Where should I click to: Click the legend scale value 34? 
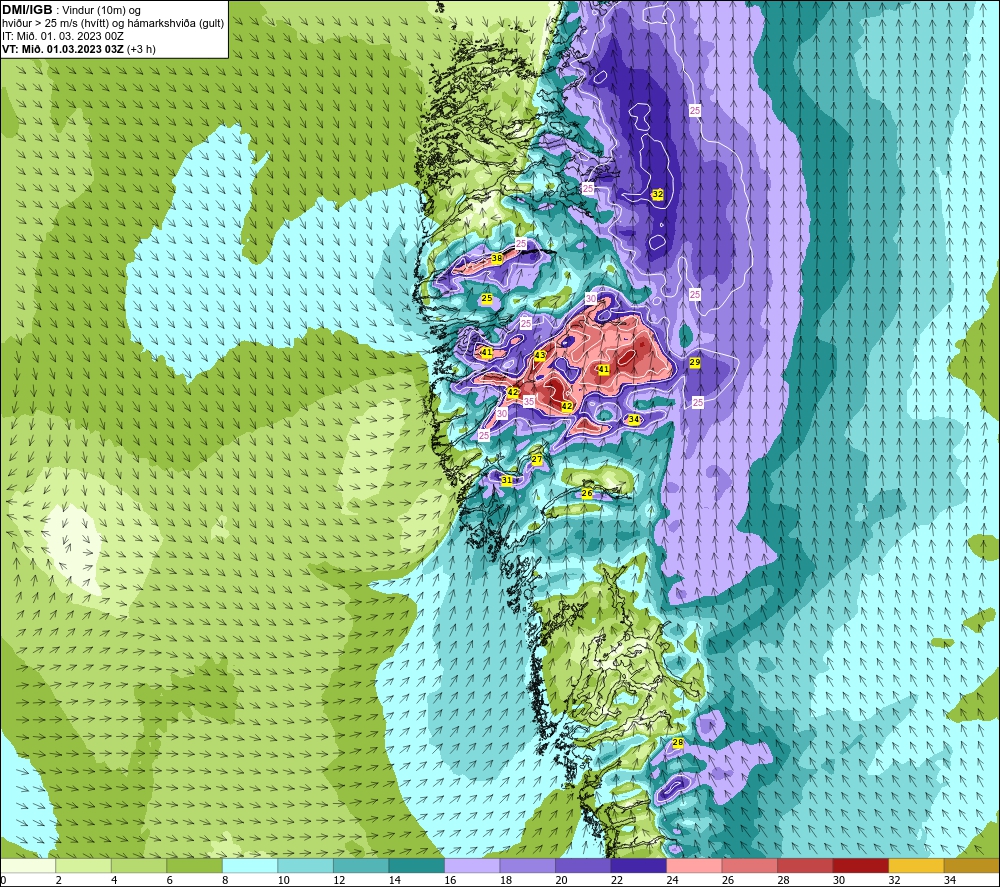(x=950, y=880)
